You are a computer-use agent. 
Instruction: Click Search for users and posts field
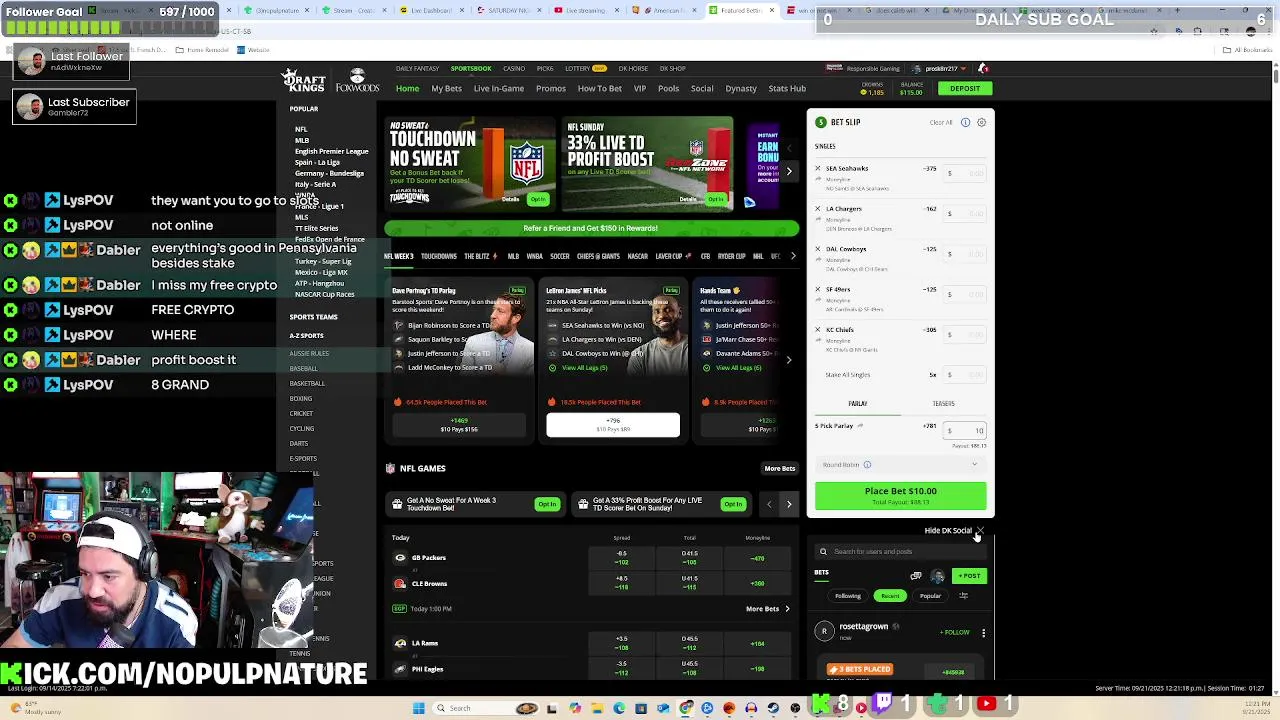[x=900, y=551]
